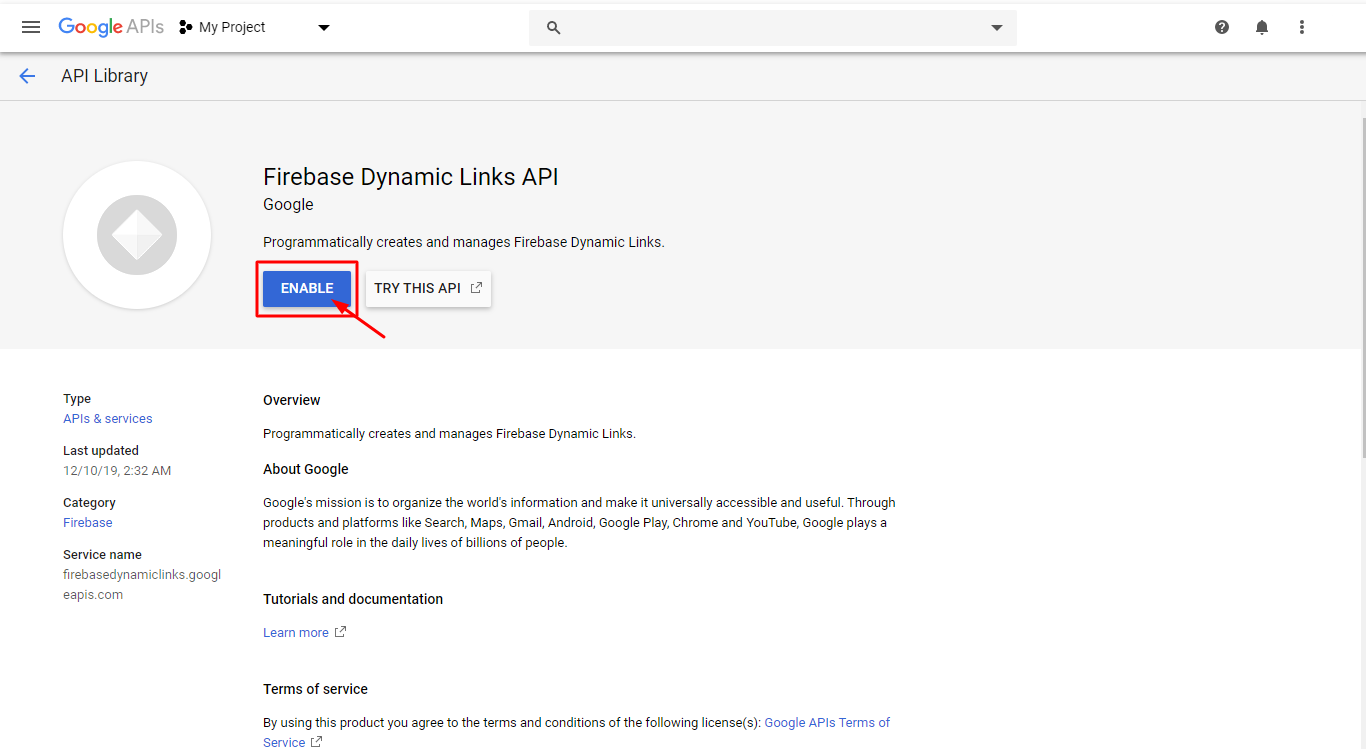Click the Category label in the sidebar
The image size is (1366, 749).
pyautogui.click(x=89, y=503)
